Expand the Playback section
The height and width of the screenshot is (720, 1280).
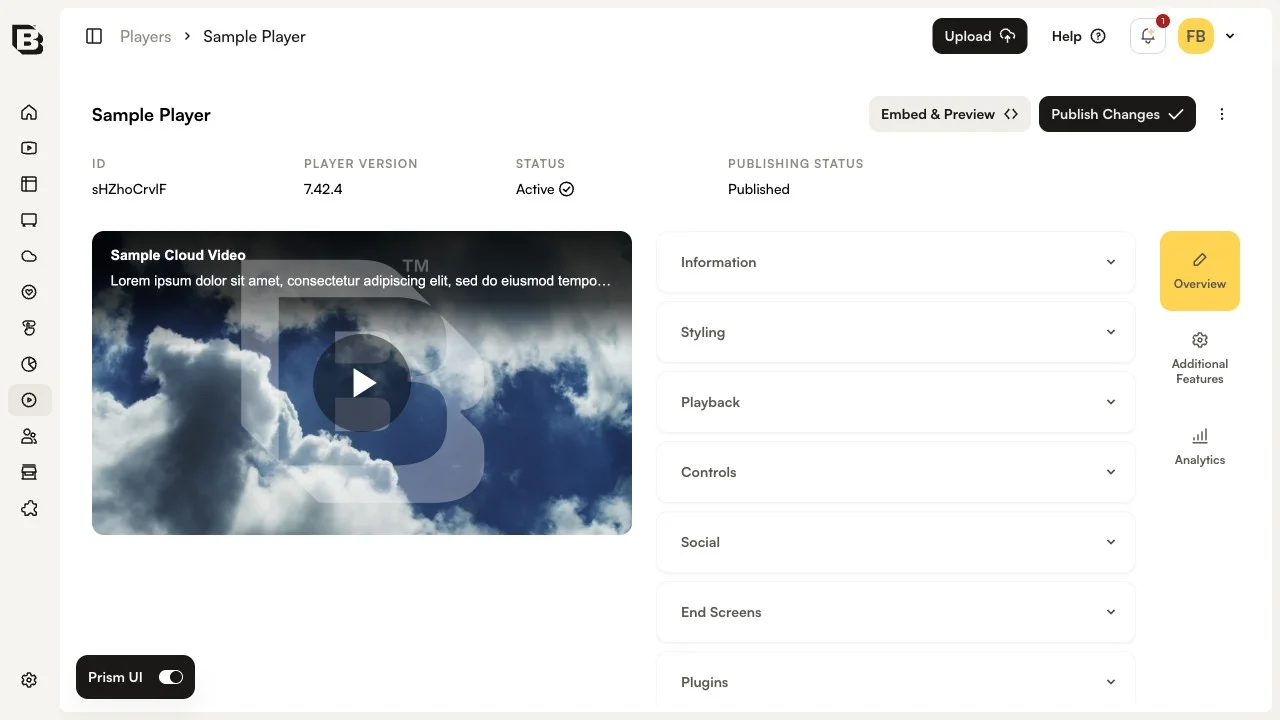coord(896,402)
